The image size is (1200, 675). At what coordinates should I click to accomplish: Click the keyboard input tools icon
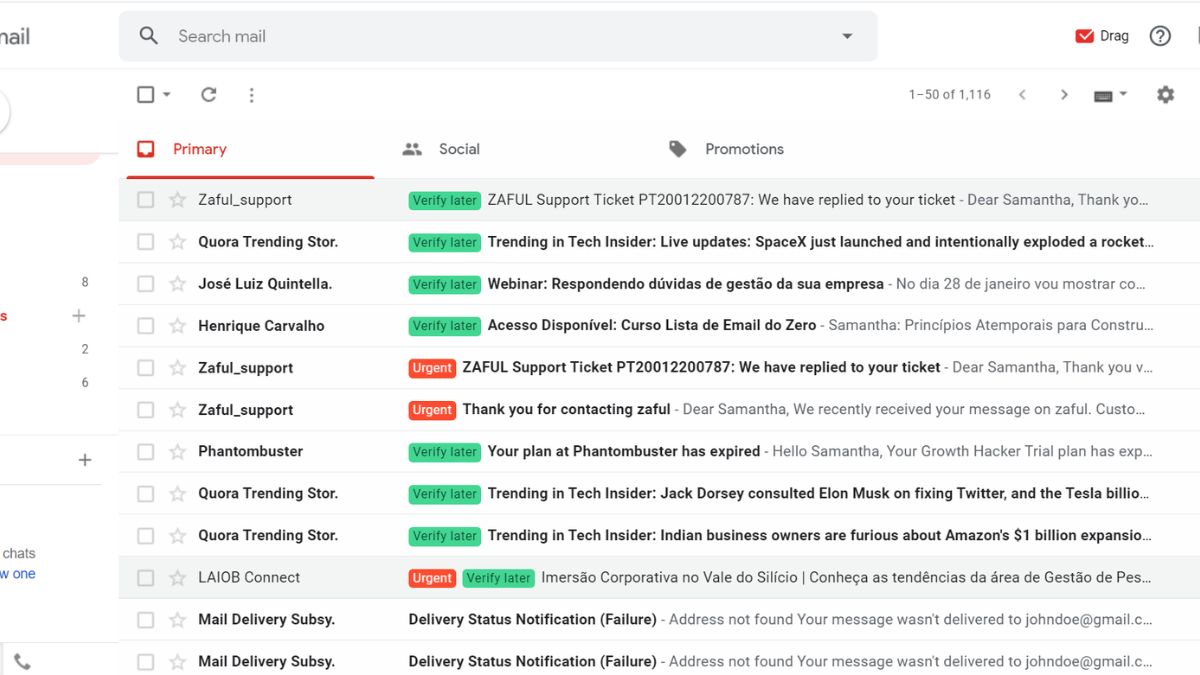tap(1103, 95)
